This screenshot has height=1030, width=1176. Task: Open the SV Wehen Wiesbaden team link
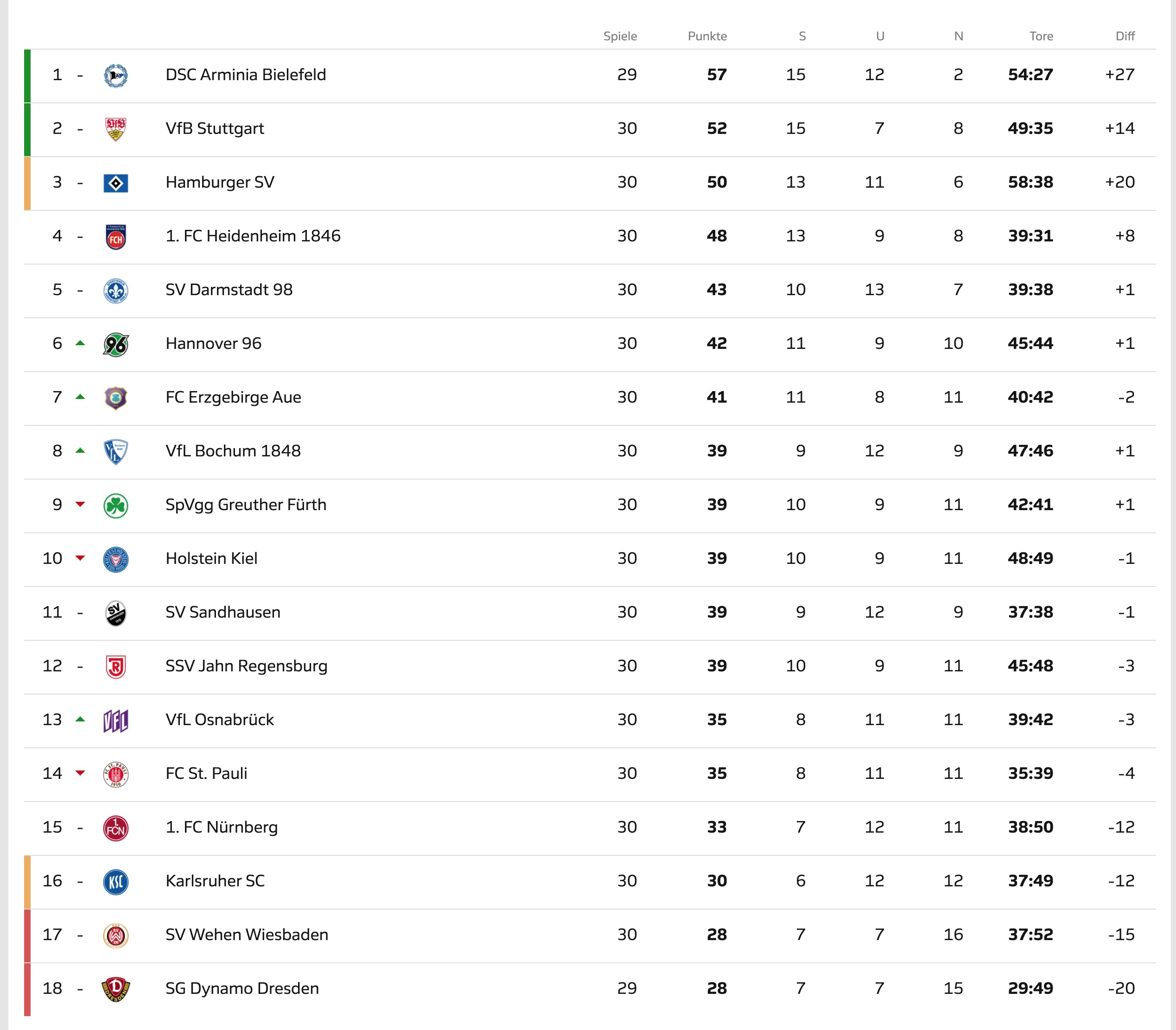247,935
